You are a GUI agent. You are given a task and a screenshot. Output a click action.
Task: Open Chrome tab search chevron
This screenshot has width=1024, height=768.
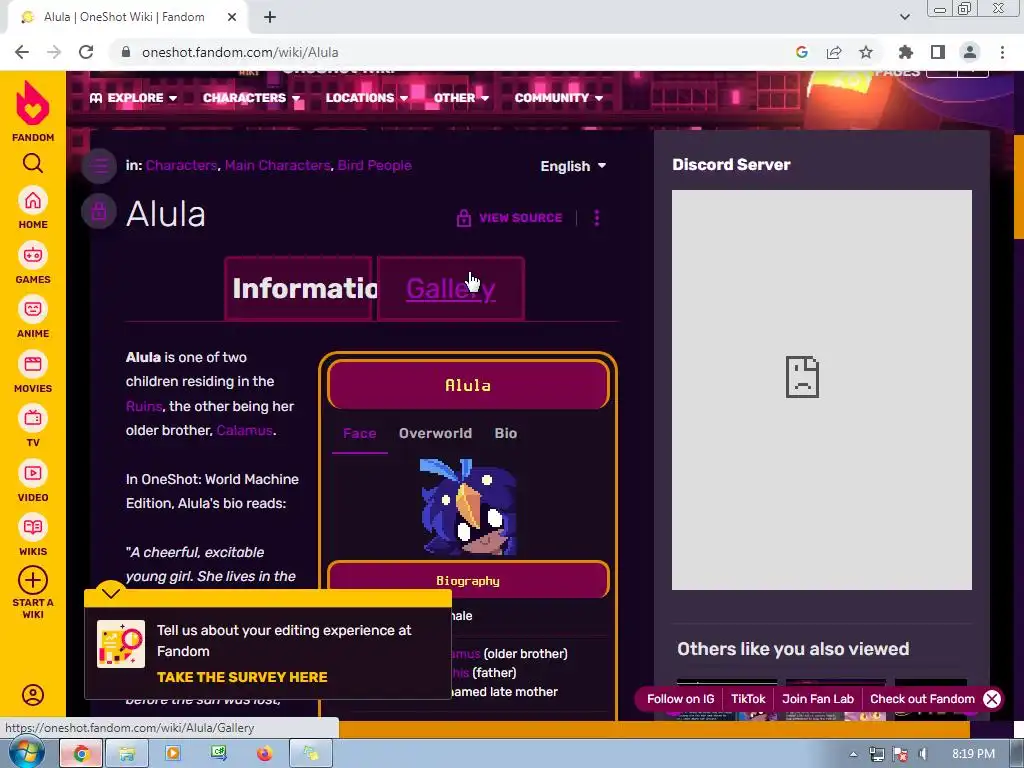[x=904, y=17]
